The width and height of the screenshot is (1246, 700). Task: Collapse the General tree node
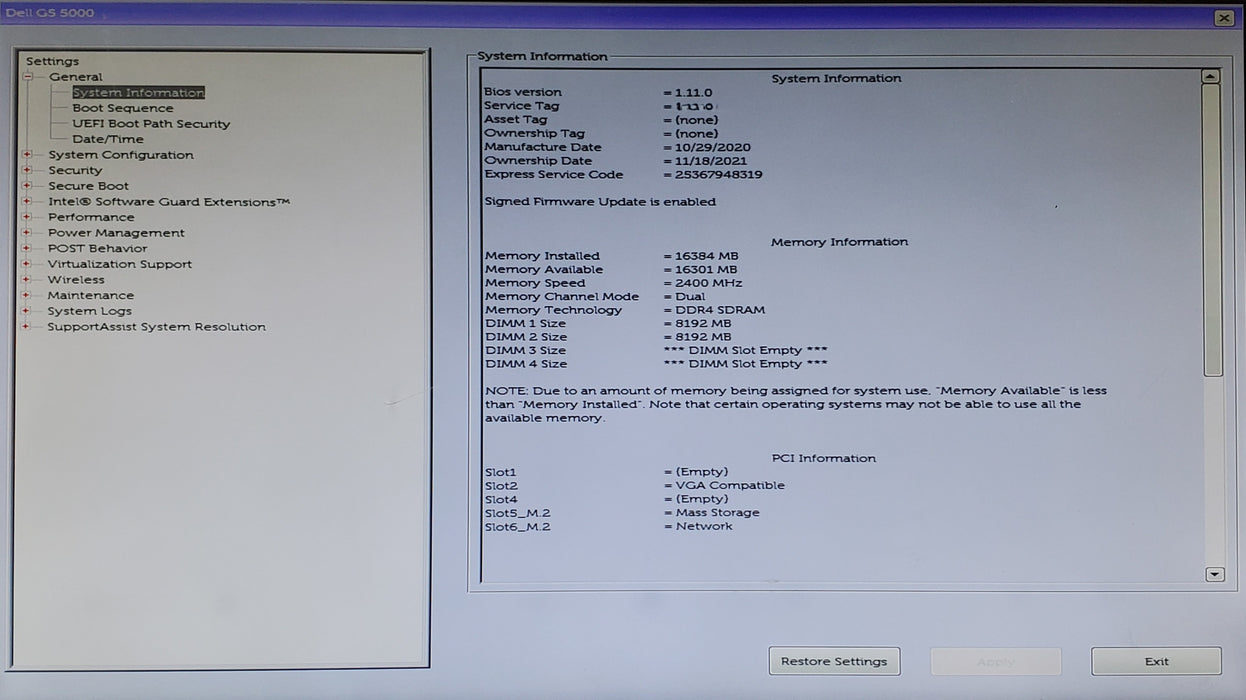click(28, 77)
